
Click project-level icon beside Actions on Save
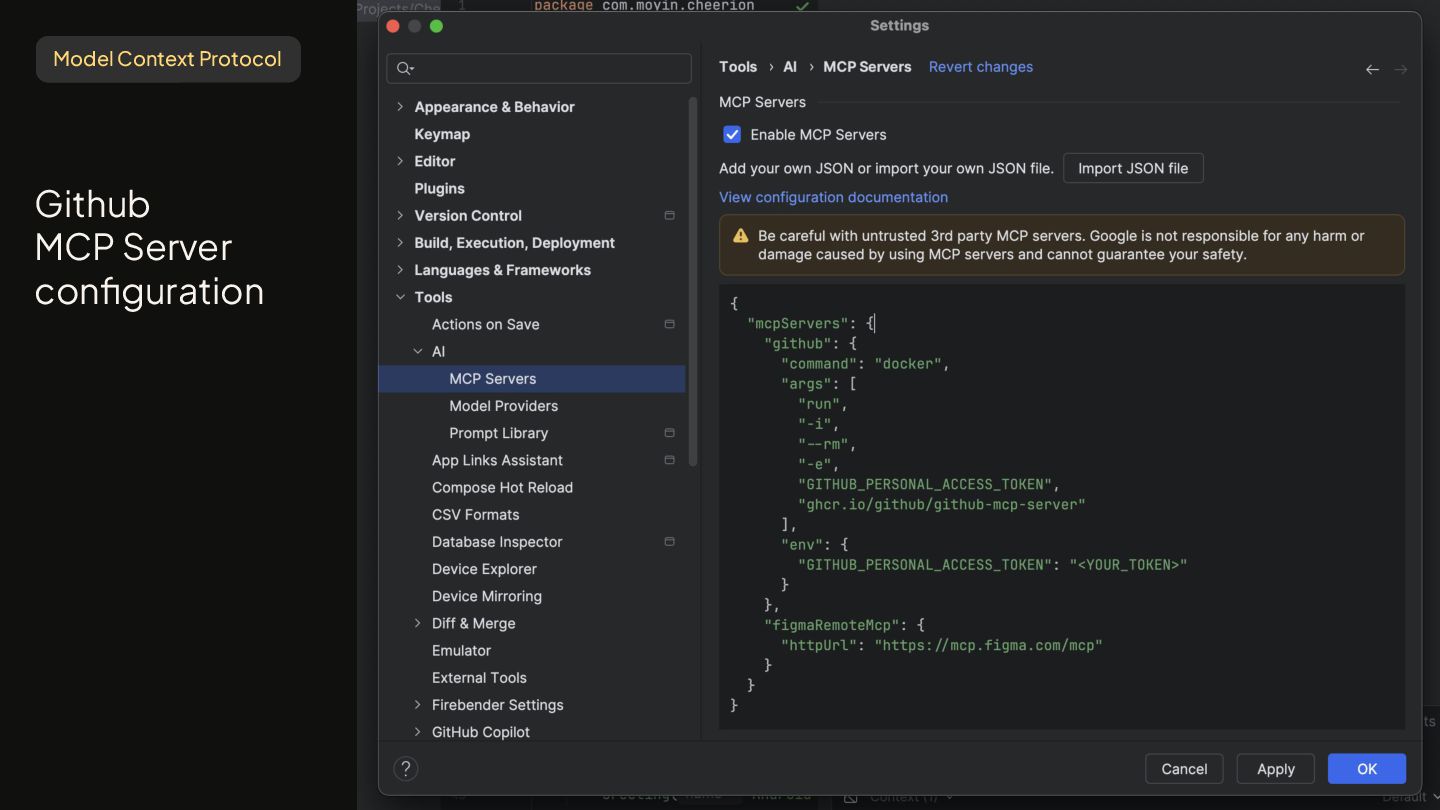click(x=669, y=324)
